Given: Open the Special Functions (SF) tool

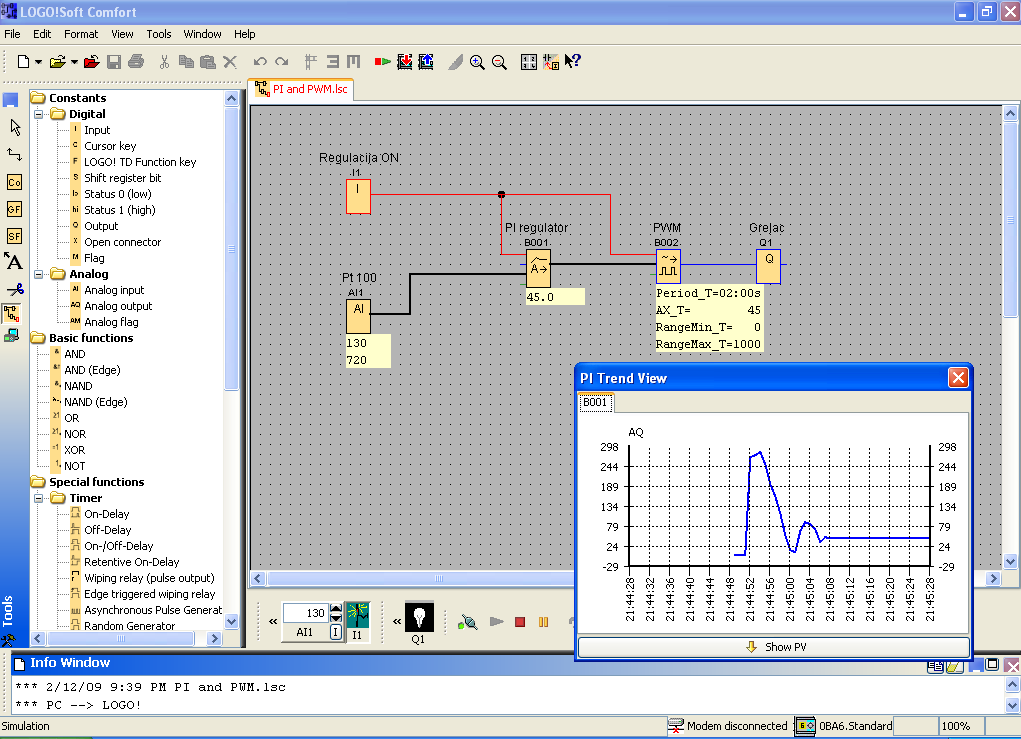Looking at the screenshot, I should pyautogui.click(x=14, y=236).
